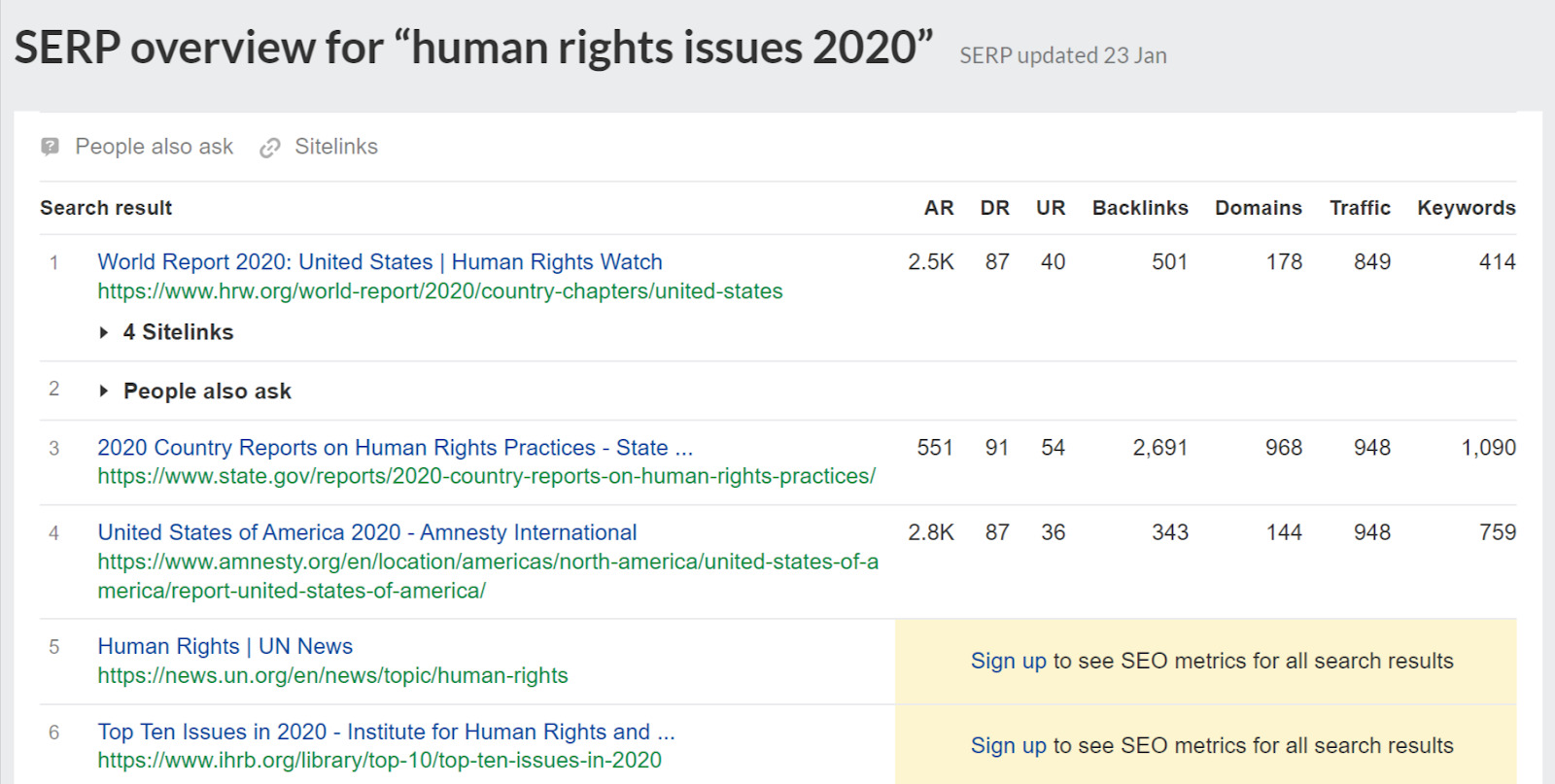
Task: Click the Domains column header
Action: click(1259, 208)
